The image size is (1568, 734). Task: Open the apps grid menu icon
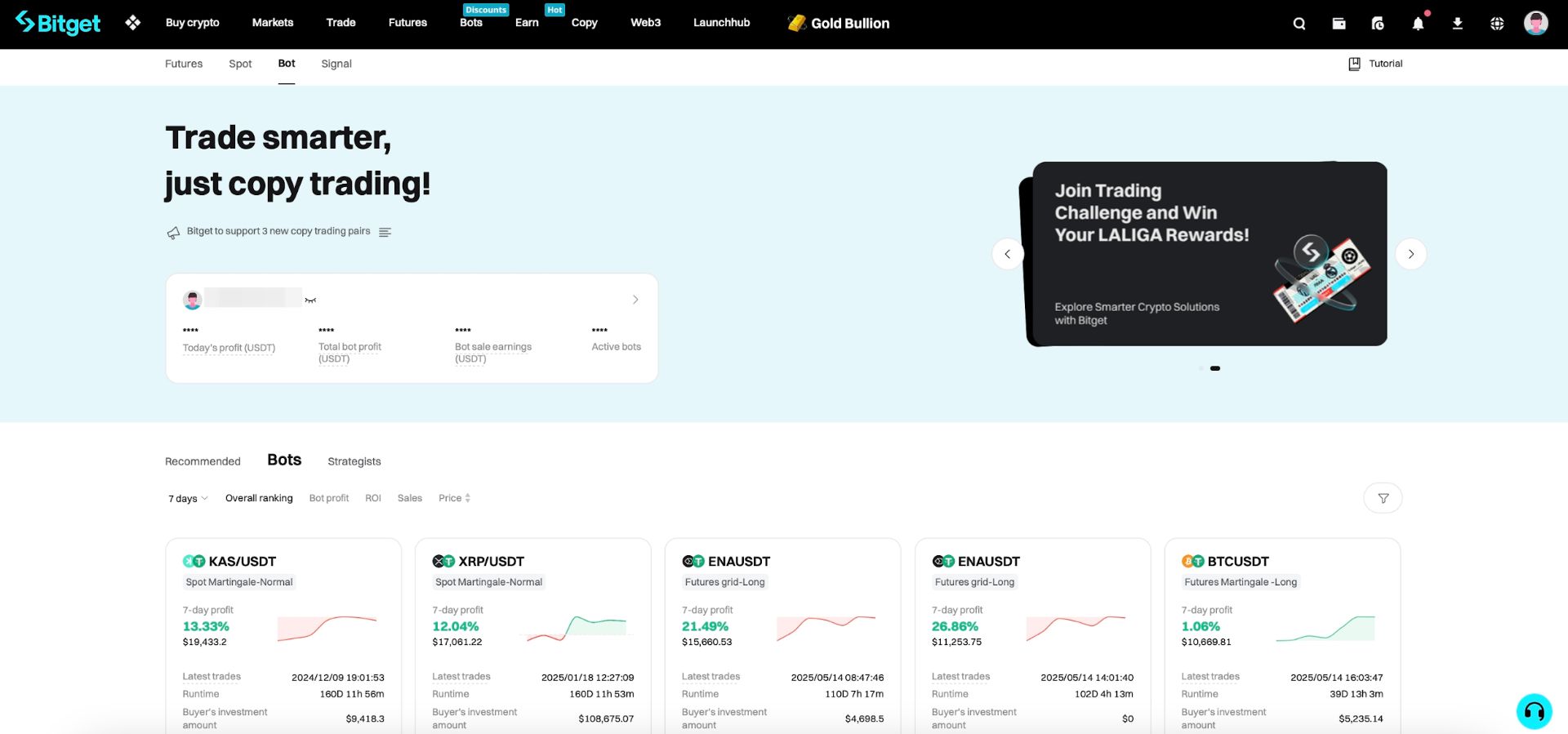pos(133,23)
